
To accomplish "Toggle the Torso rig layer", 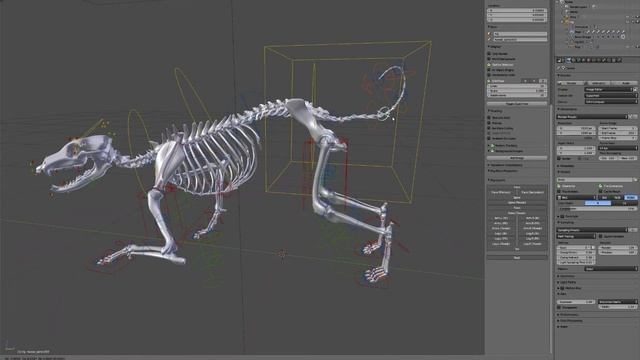I will coord(517,208).
